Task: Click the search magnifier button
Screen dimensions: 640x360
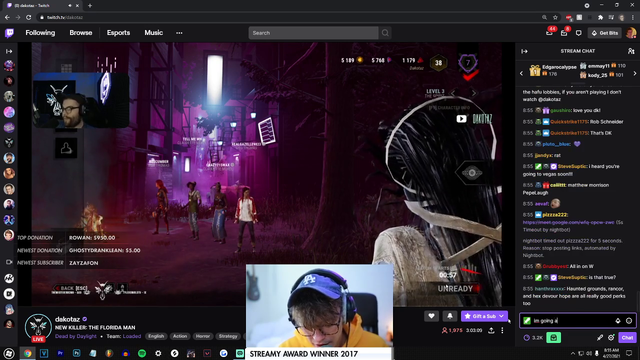Action: (385, 33)
